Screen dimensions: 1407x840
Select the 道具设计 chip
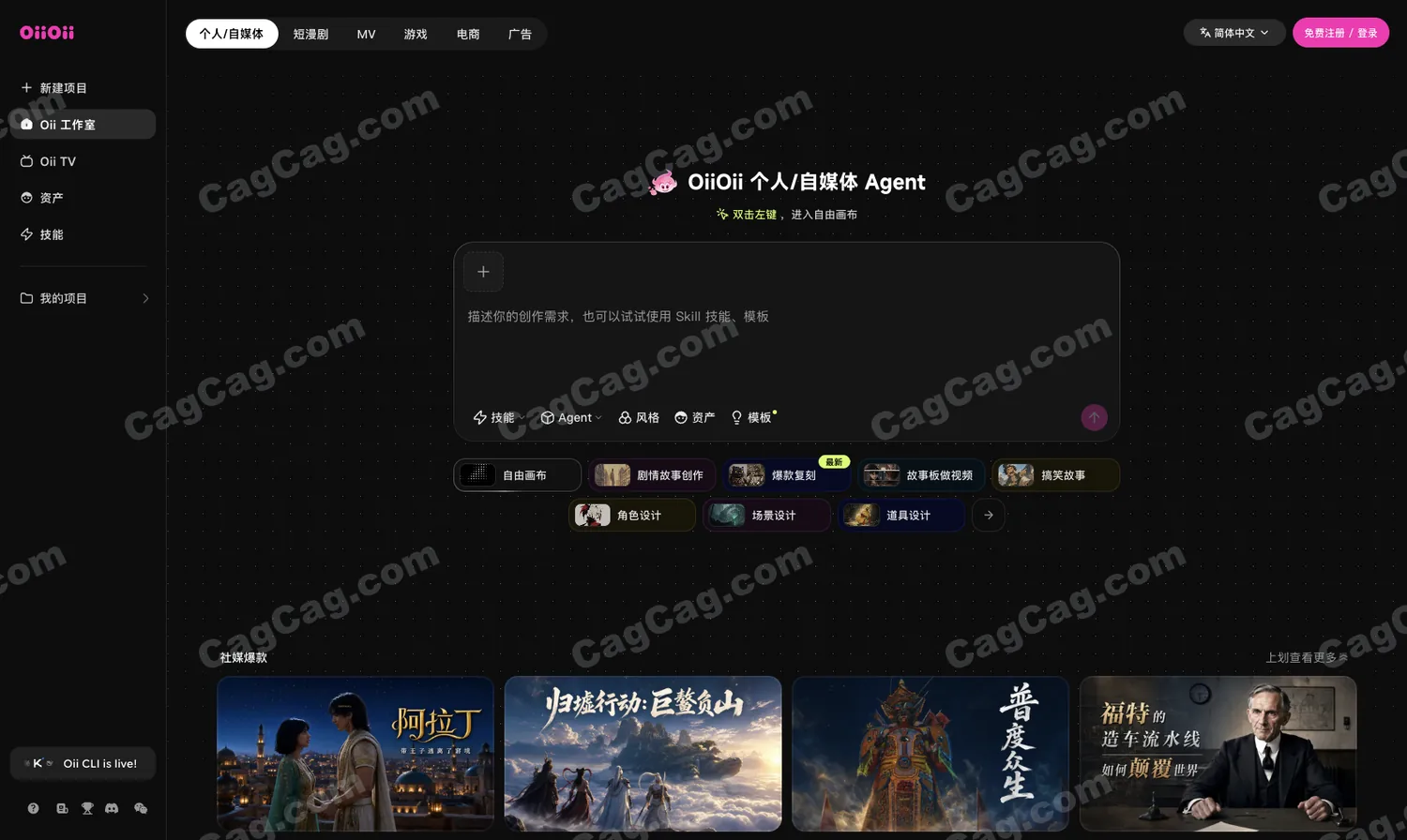901,516
